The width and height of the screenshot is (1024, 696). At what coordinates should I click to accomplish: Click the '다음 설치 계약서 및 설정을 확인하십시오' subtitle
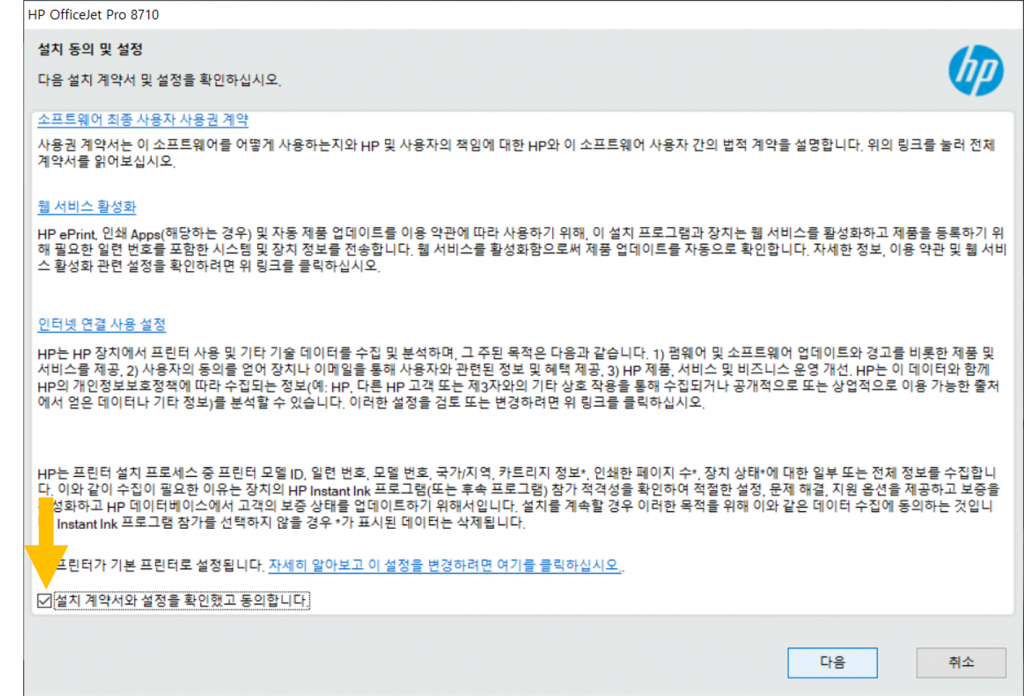(160, 79)
